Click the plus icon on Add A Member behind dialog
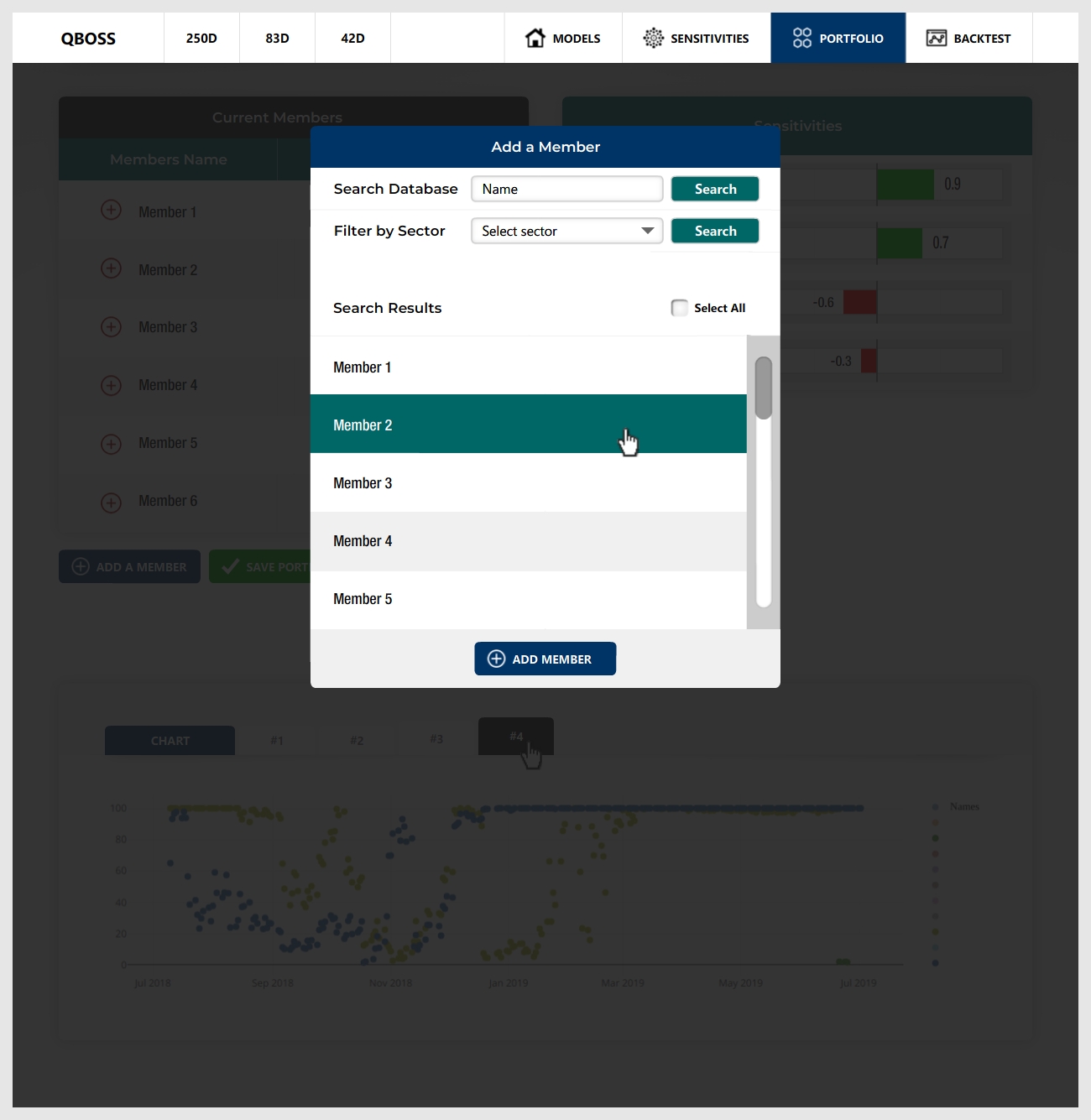 [81, 566]
